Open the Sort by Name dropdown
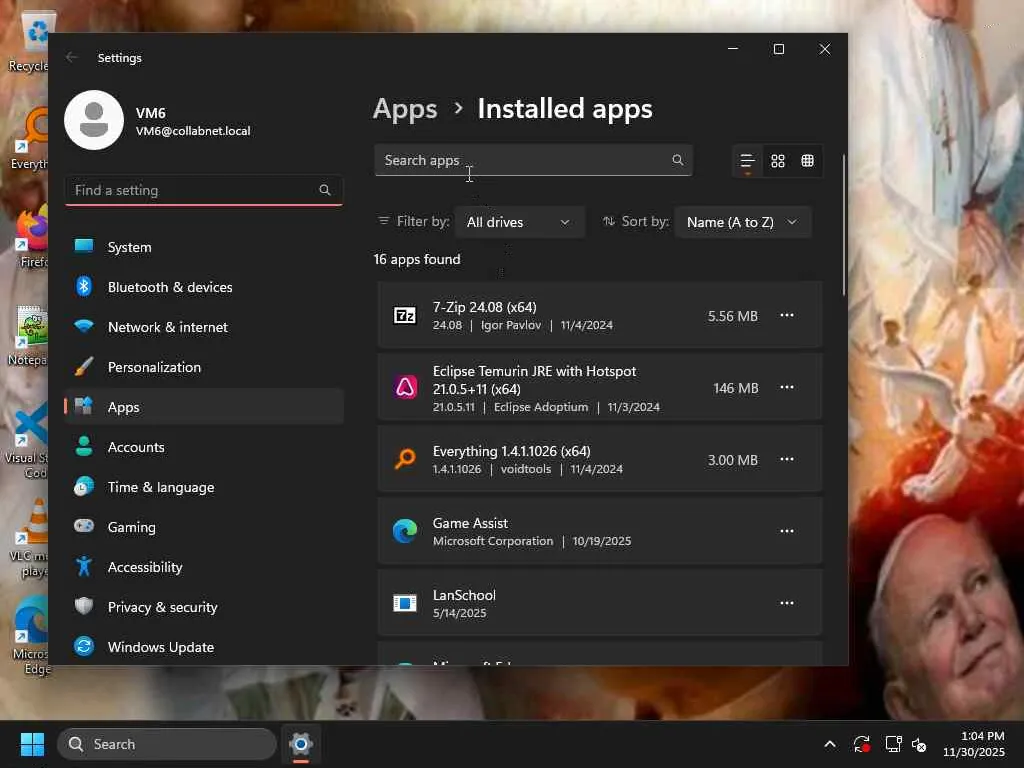The image size is (1024, 768). coord(743,222)
